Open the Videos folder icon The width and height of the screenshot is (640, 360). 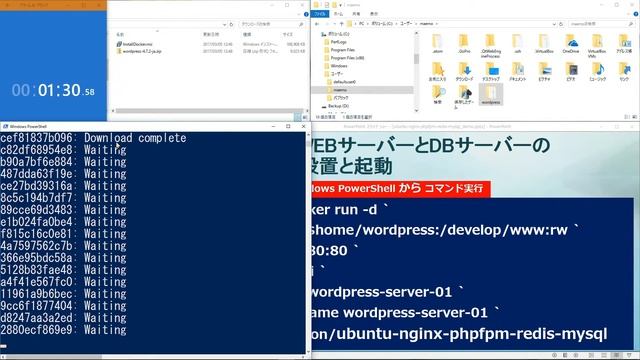click(571, 71)
